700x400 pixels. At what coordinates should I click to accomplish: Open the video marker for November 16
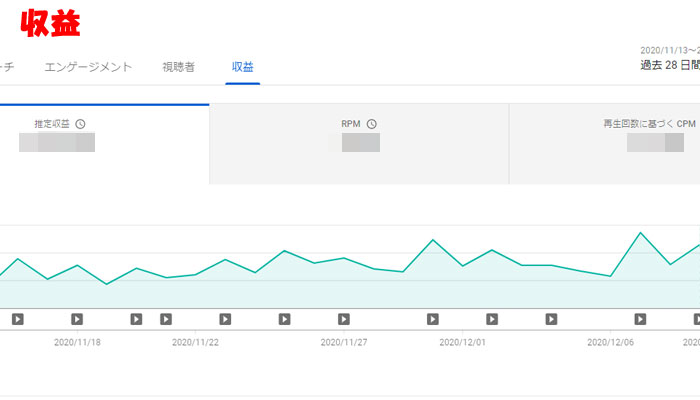(x=18, y=319)
